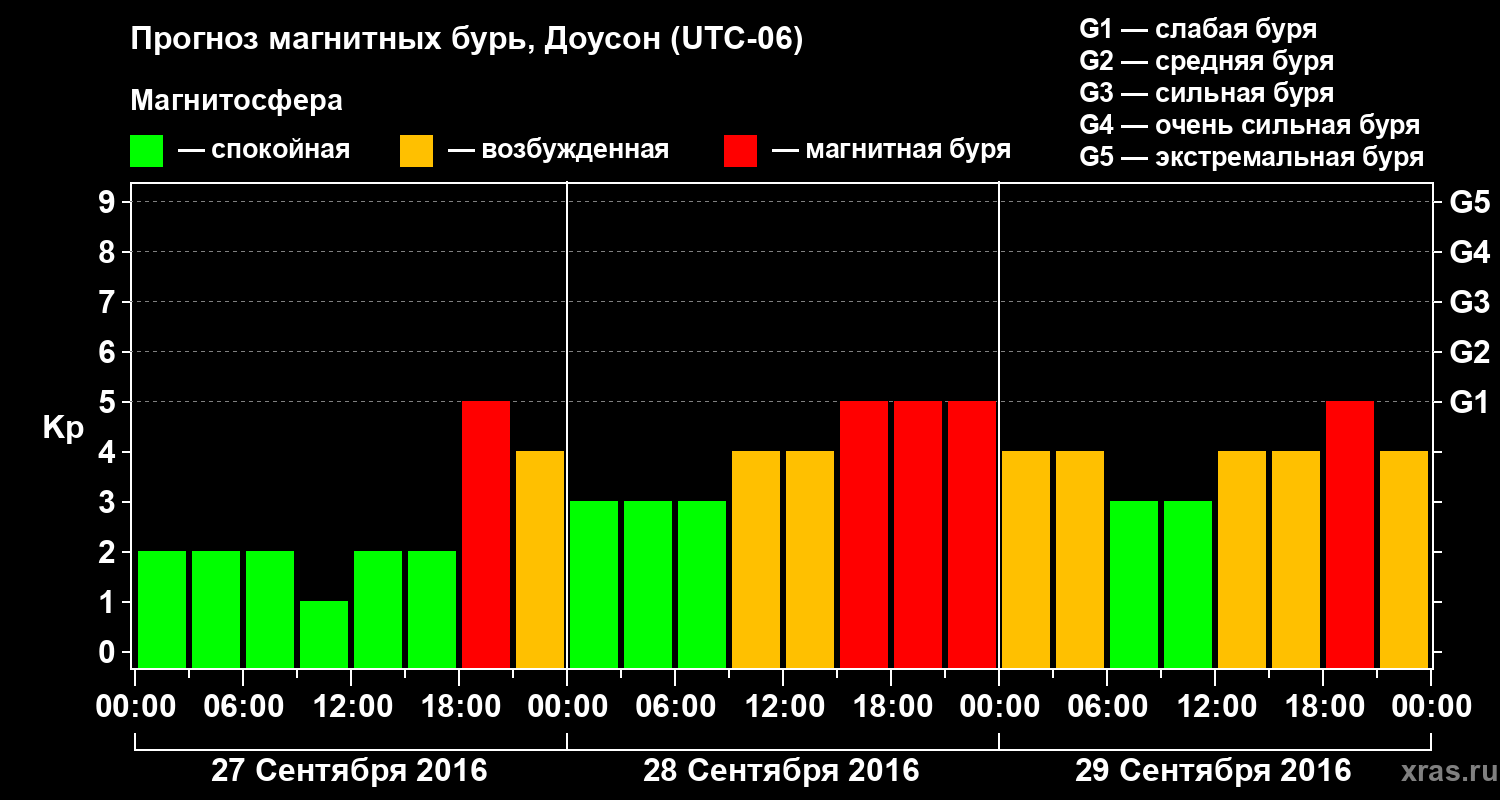Image resolution: width=1500 pixels, height=800 pixels.
Task: Click the '29 Сентября 2016' date label
Action: (x=1213, y=770)
